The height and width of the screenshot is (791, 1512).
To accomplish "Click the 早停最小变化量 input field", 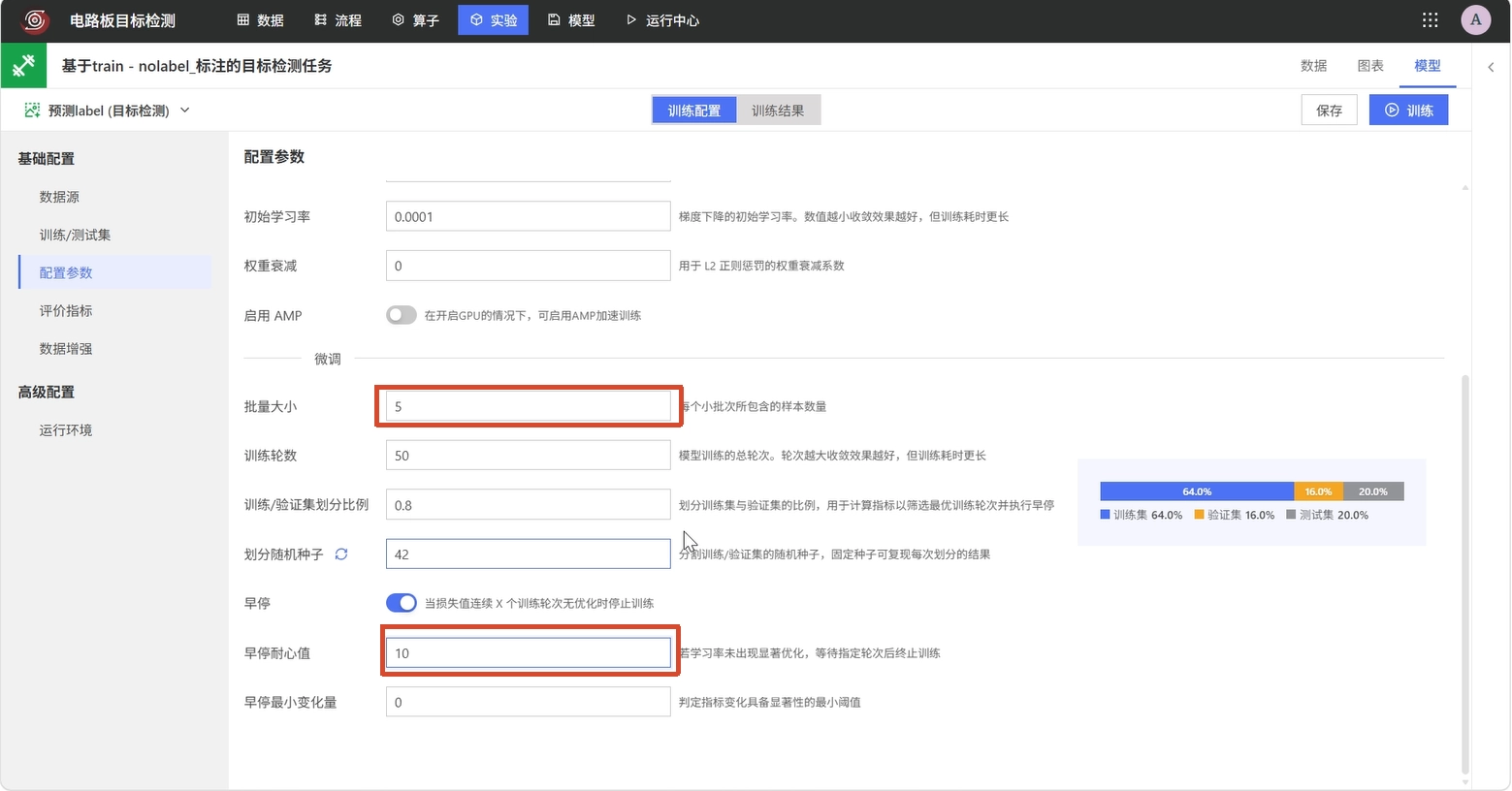I will (528, 702).
